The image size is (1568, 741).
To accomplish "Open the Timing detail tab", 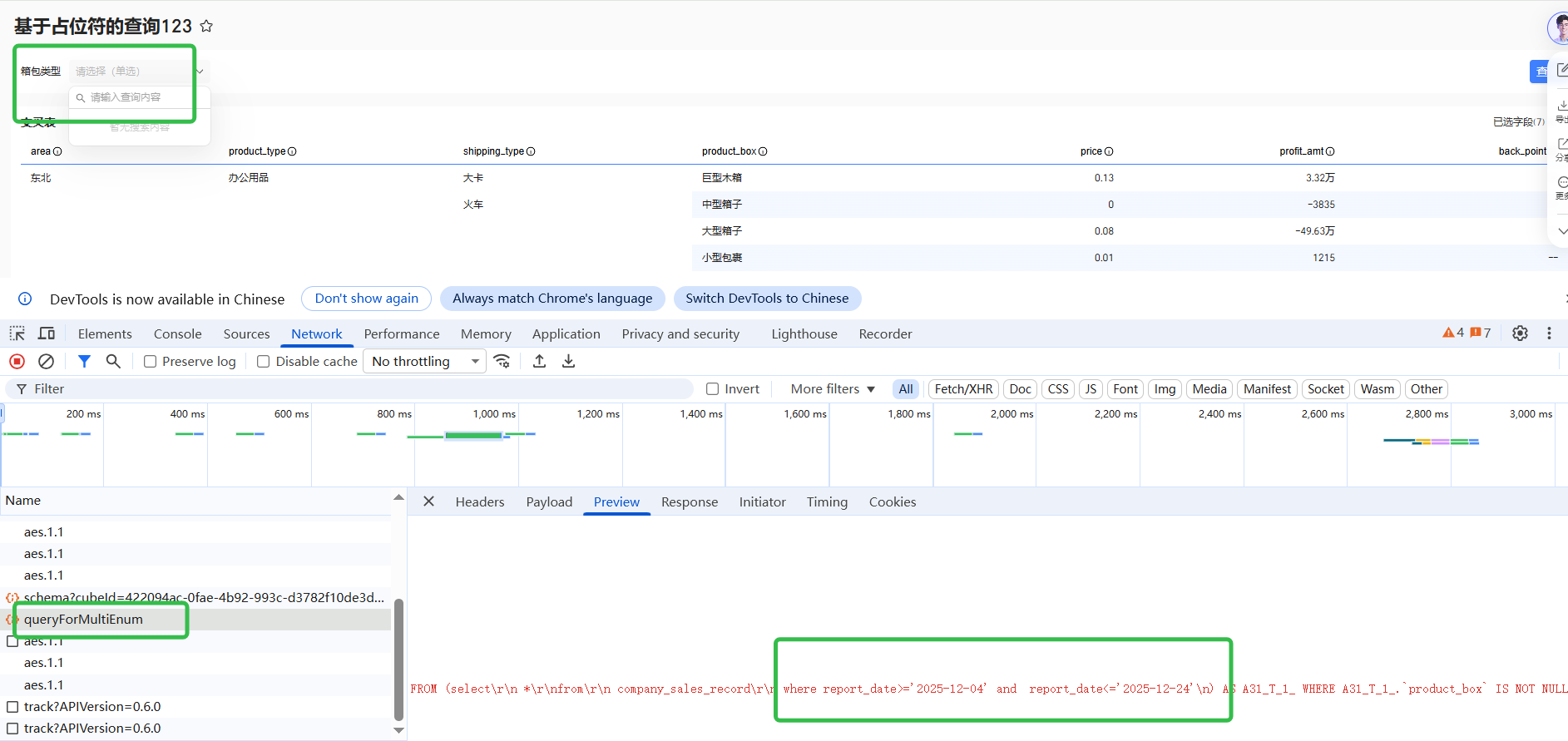I will 827,501.
